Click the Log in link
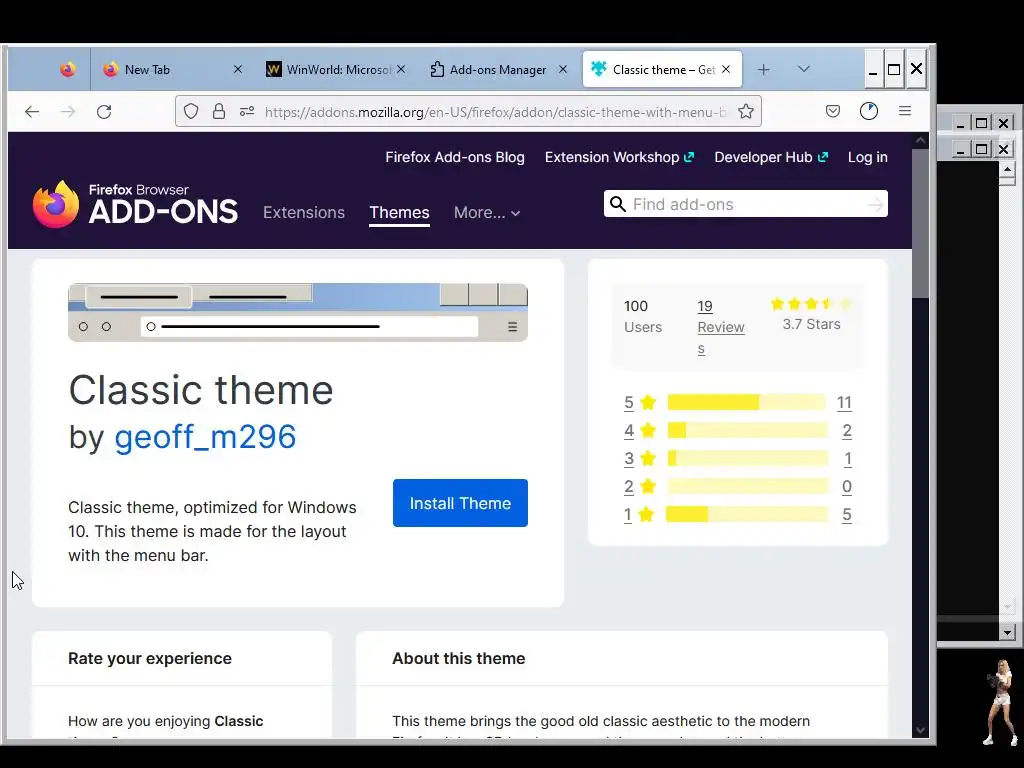Screen dimensions: 1024x768 coord(867,157)
